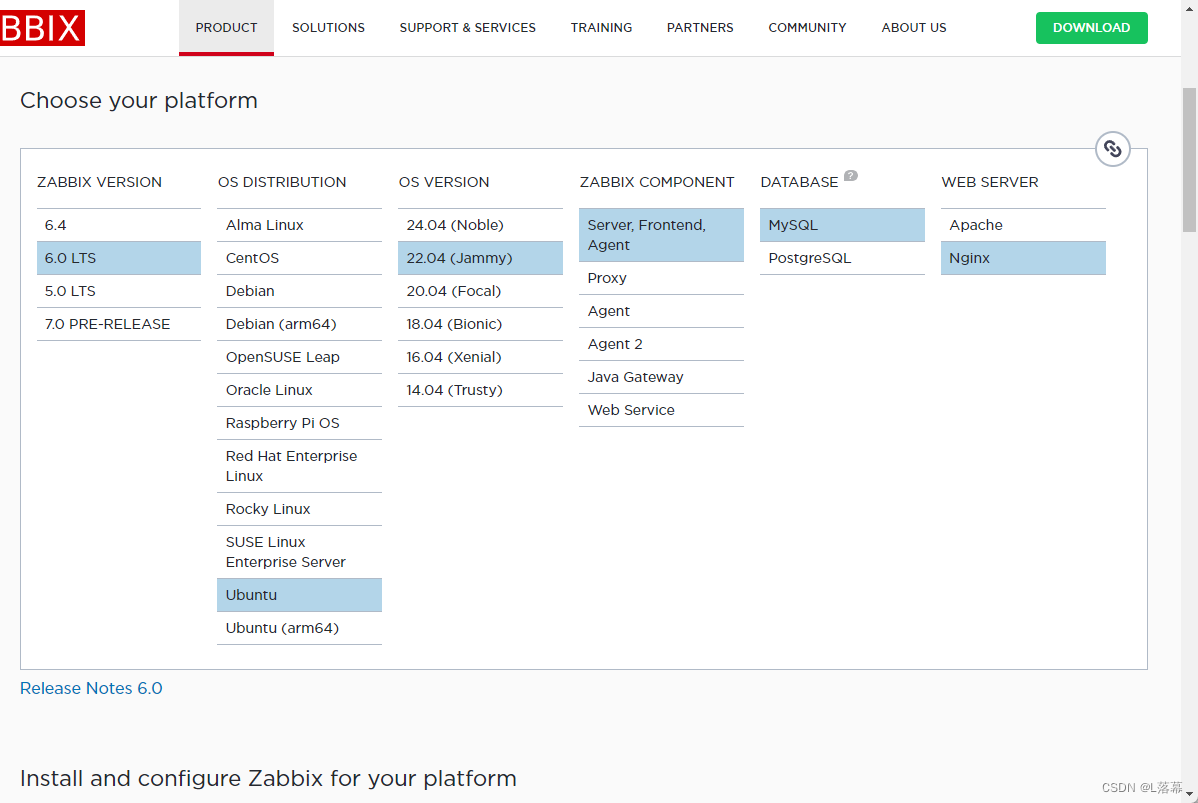Select OS version 18.04 (Bionic)
Image resolution: width=1198 pixels, height=803 pixels.
[481, 324]
